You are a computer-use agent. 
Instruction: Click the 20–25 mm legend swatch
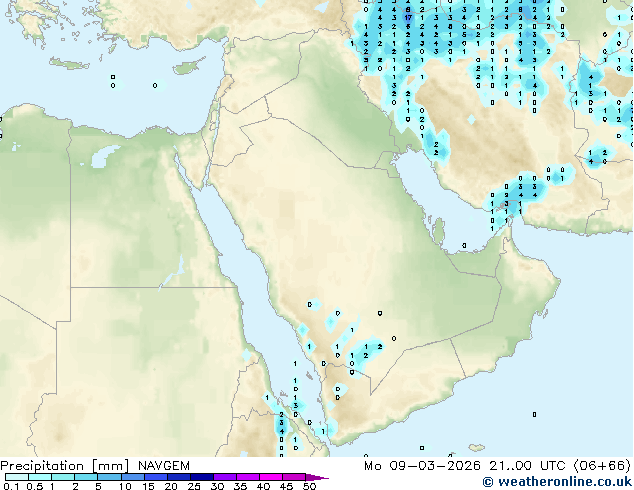pos(178,477)
